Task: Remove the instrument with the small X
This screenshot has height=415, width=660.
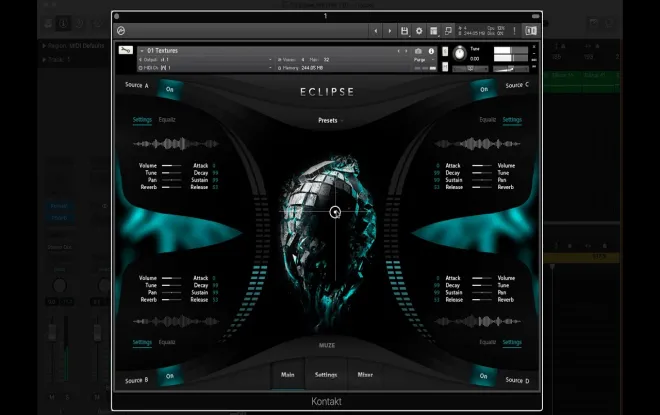Action: [534, 47]
